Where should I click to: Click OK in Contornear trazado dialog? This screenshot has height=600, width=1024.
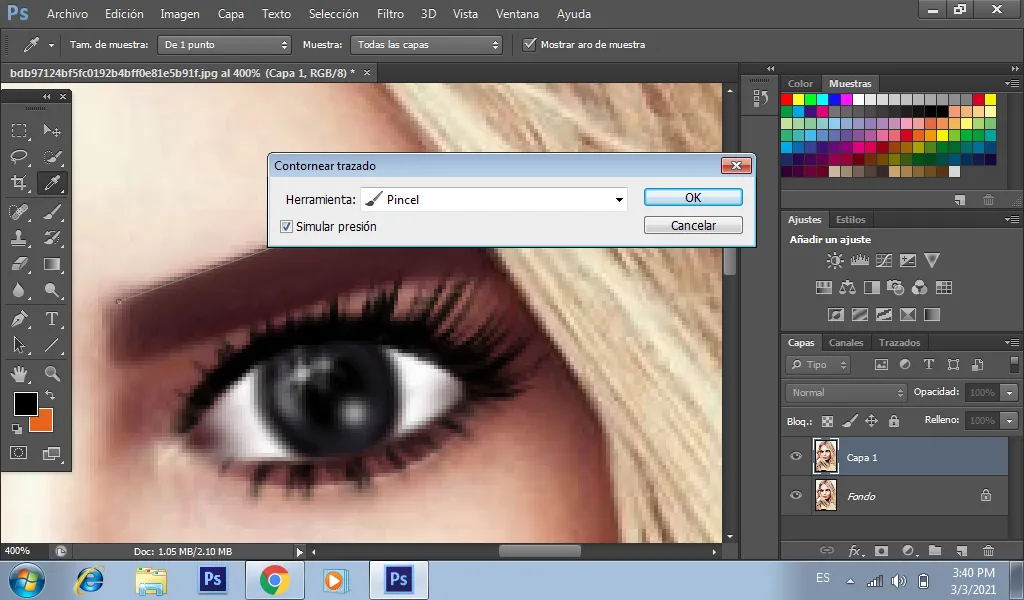click(x=693, y=197)
